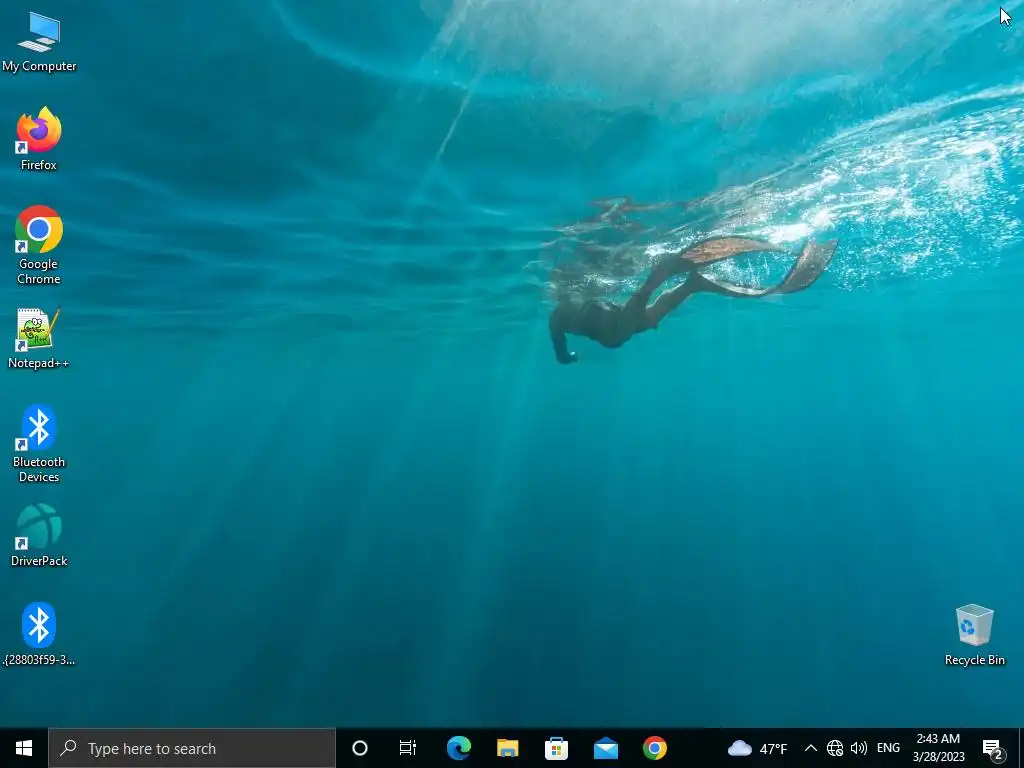The width and height of the screenshot is (1024, 768).
Task: Open Task View in the taskbar
Action: 408,748
